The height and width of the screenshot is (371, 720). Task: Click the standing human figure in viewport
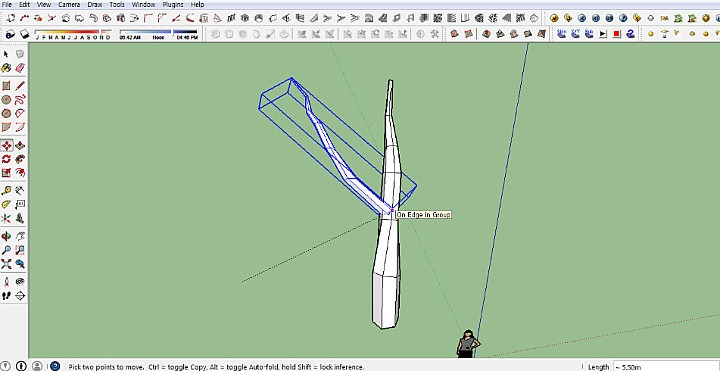coord(468,343)
